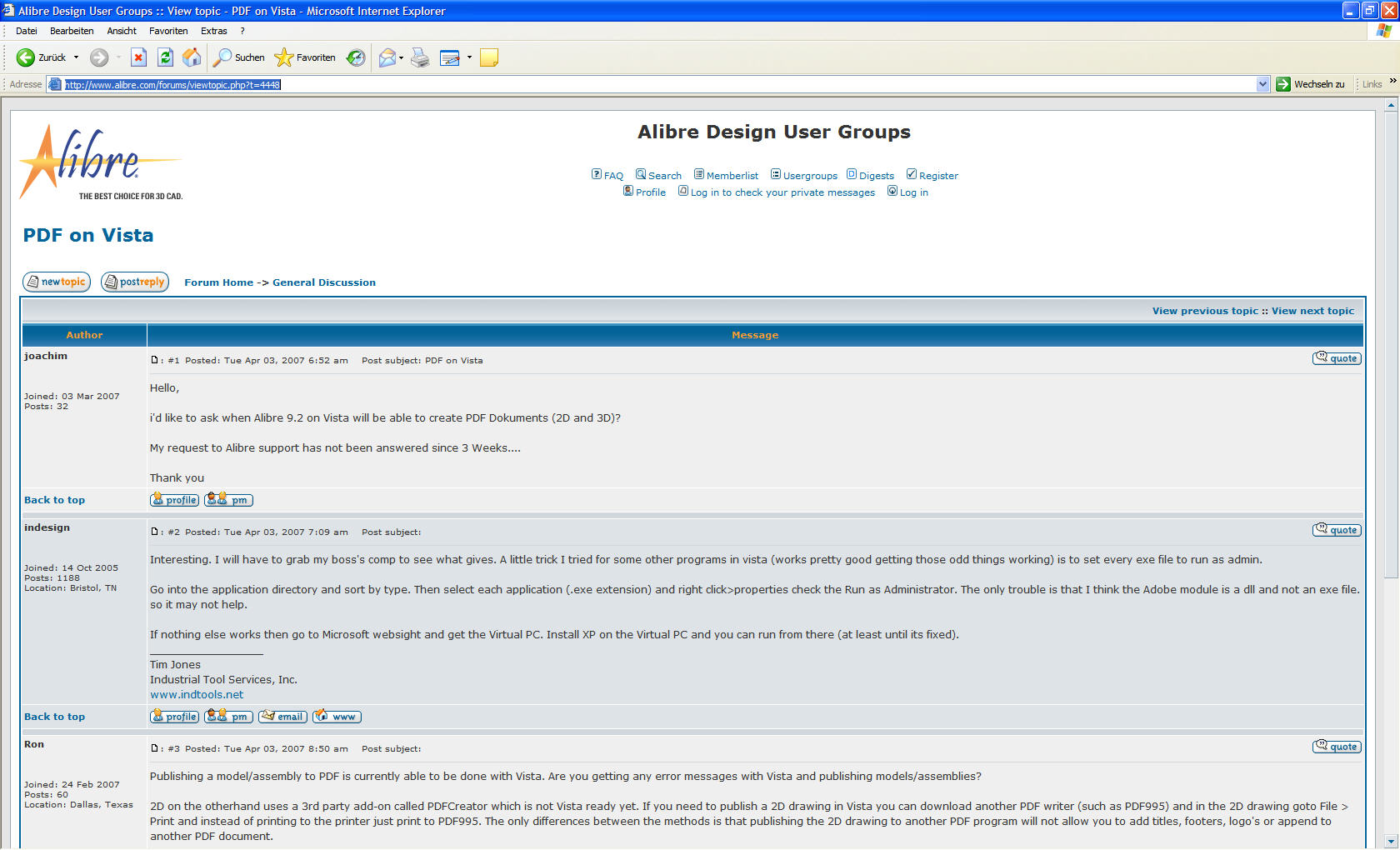Click indesign's email button

(282, 717)
